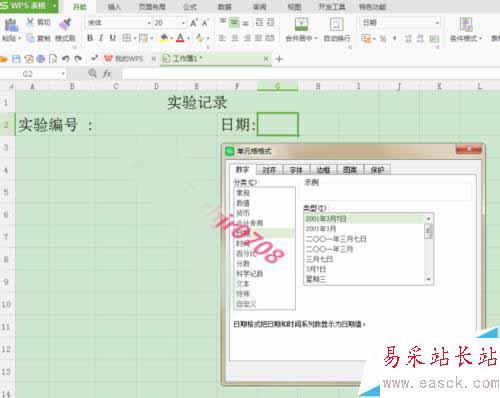Apply the red font color A
The height and width of the screenshot is (398, 500).
pyautogui.click(x=180, y=38)
